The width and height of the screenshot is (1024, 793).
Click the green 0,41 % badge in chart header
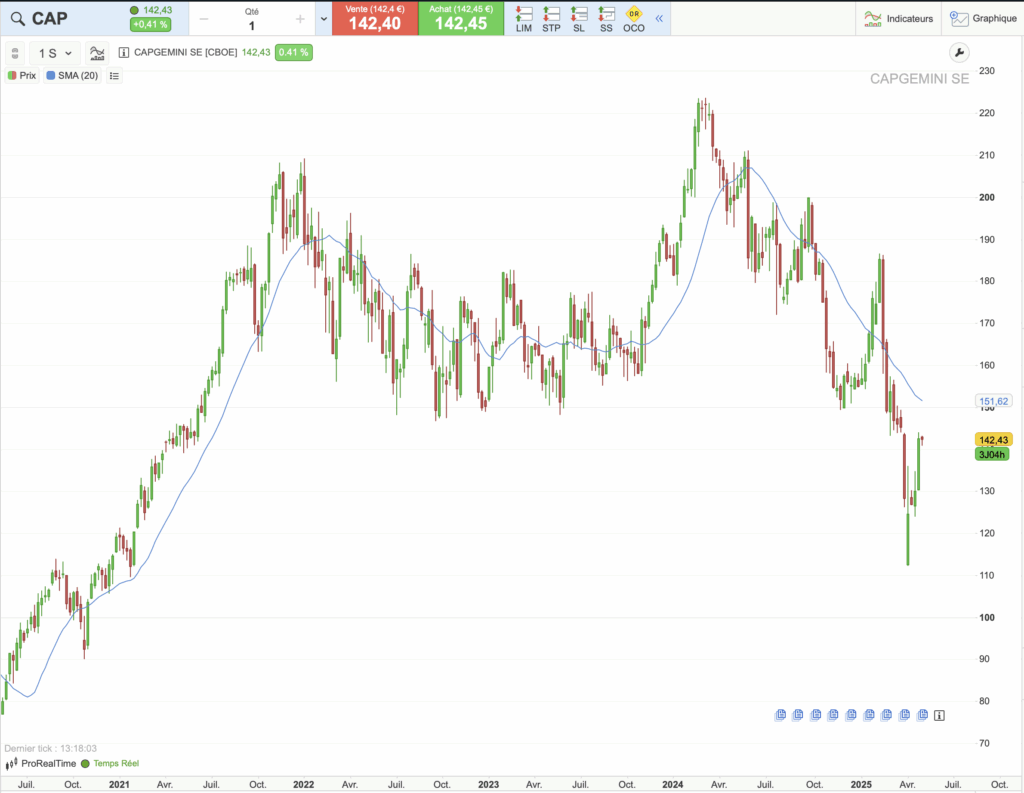(293, 52)
